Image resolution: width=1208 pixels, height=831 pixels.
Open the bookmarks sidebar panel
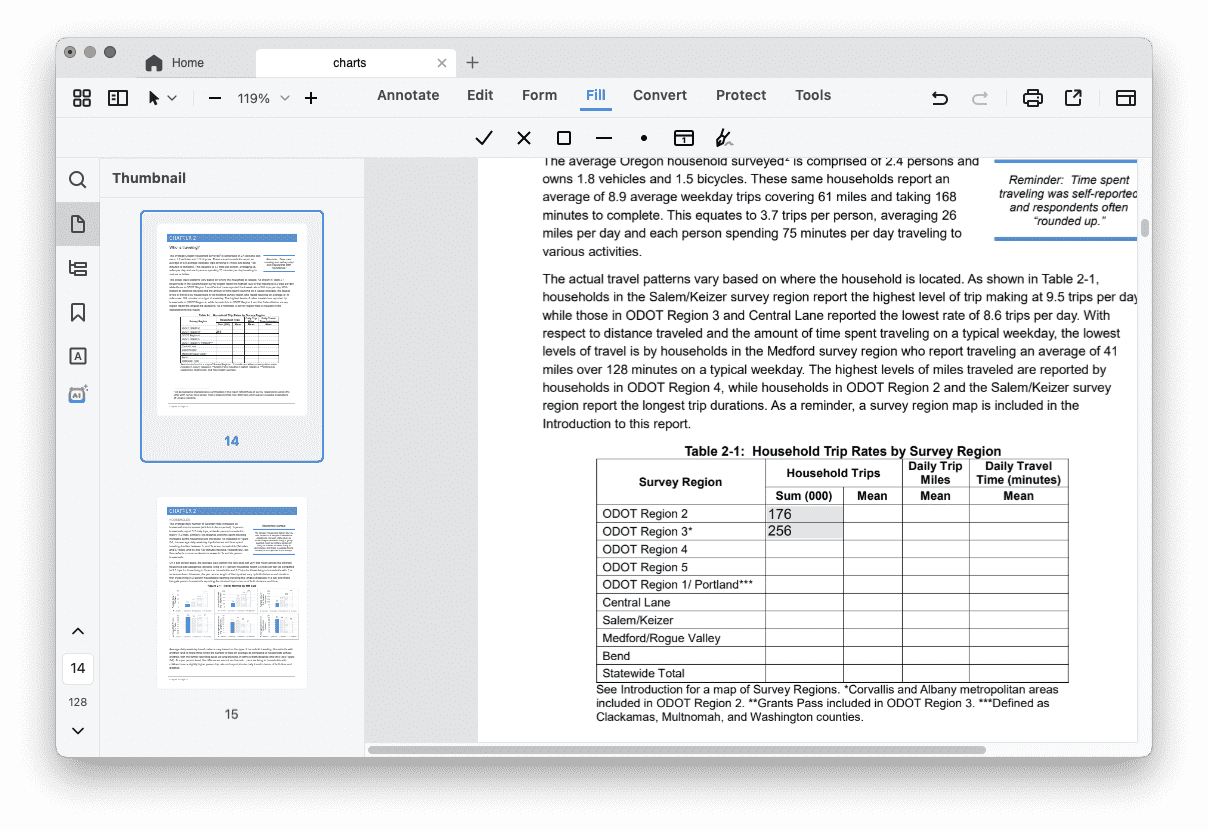(77, 312)
